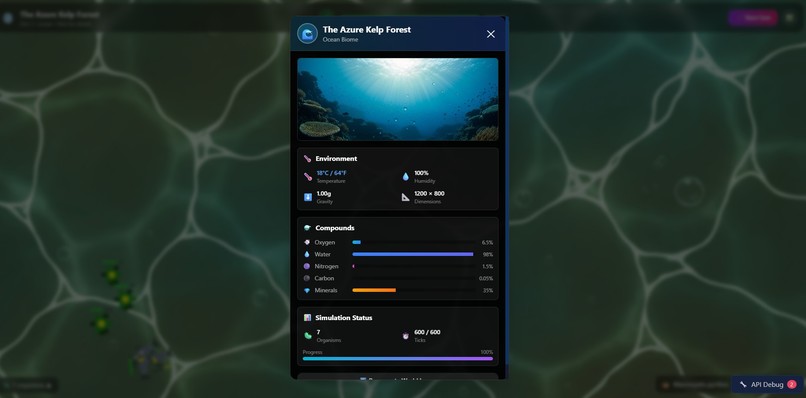Click the Progress 100% label
This screenshot has height=398, width=806.
click(x=486, y=352)
